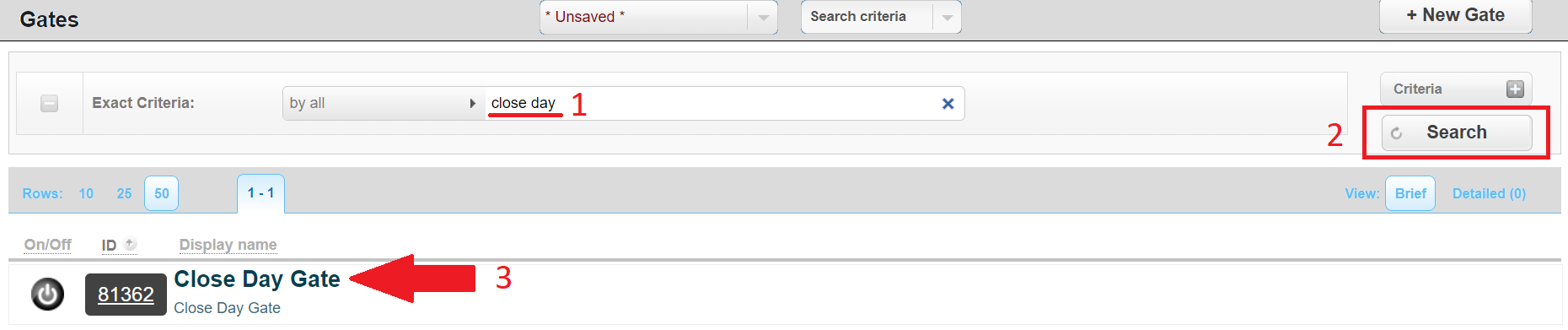Click the plus icon beside Criteria
Viewport: 1568px width, 330px height.
[1515, 89]
